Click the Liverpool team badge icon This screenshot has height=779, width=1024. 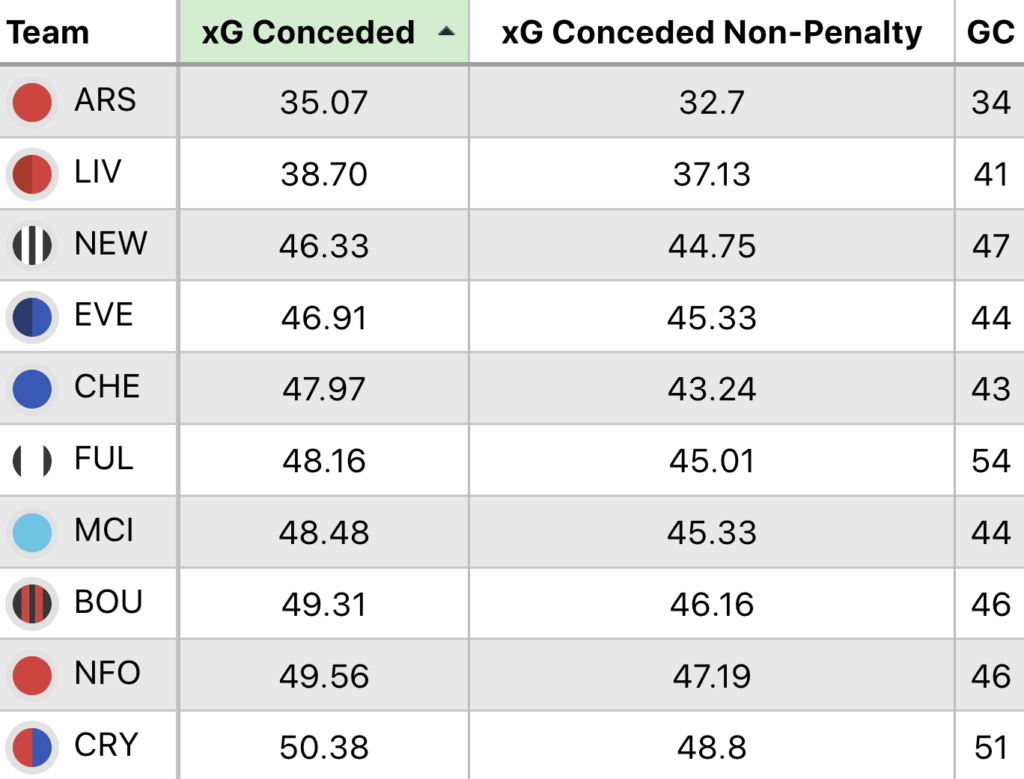click(x=32, y=174)
